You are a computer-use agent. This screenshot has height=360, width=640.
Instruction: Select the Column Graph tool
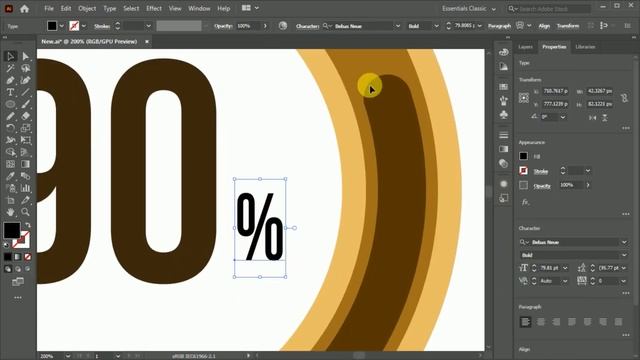pyautogui.click(x=25, y=188)
